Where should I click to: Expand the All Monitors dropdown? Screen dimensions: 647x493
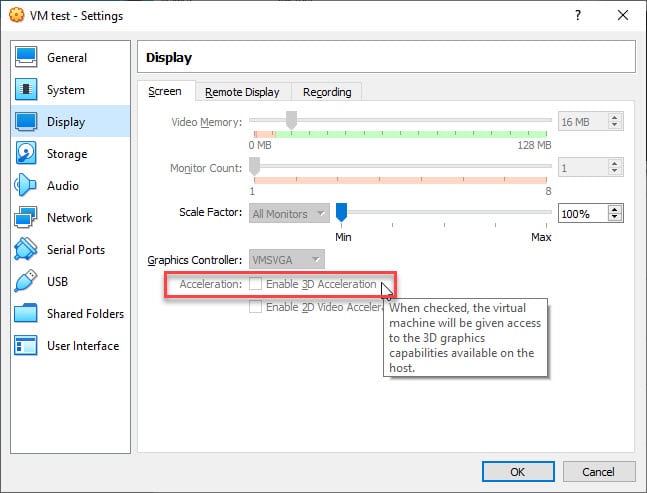(x=289, y=213)
